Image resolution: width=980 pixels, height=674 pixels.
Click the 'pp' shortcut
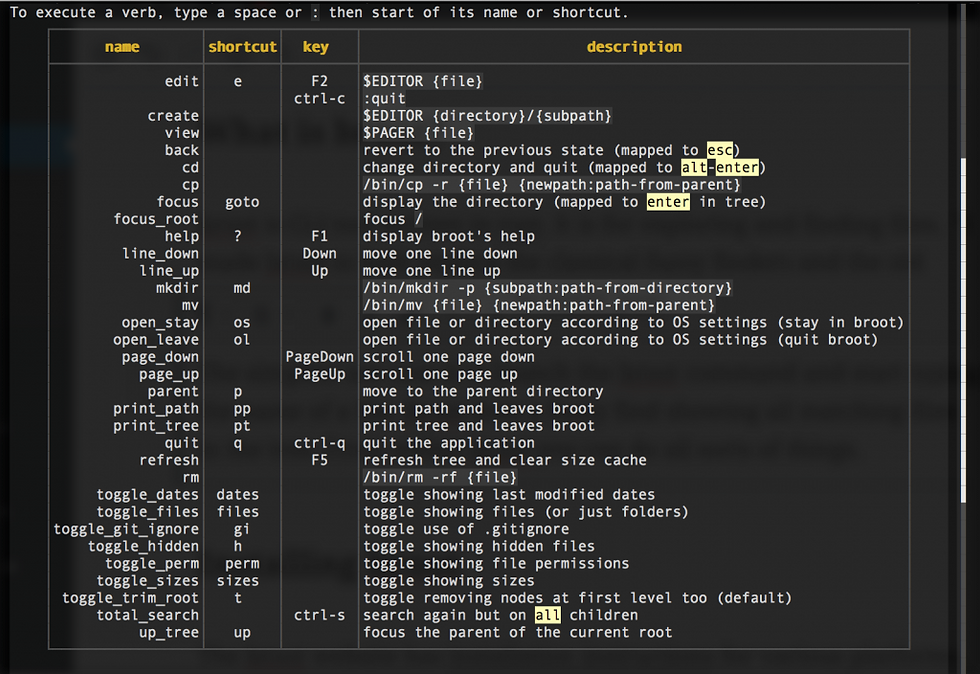(242, 409)
